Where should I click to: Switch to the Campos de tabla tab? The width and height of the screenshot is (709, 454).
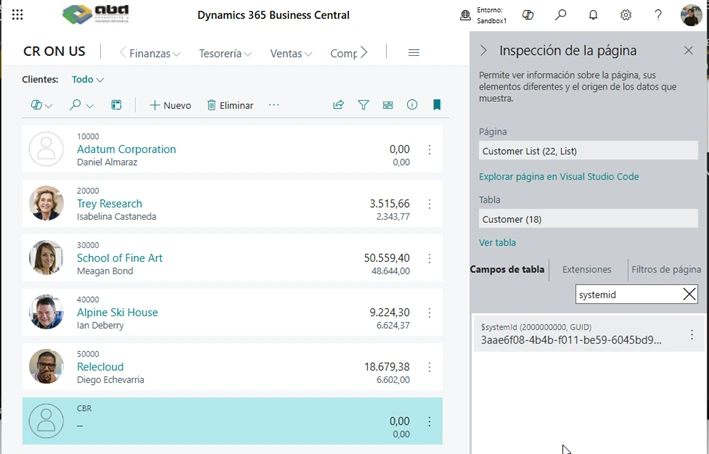point(507,270)
